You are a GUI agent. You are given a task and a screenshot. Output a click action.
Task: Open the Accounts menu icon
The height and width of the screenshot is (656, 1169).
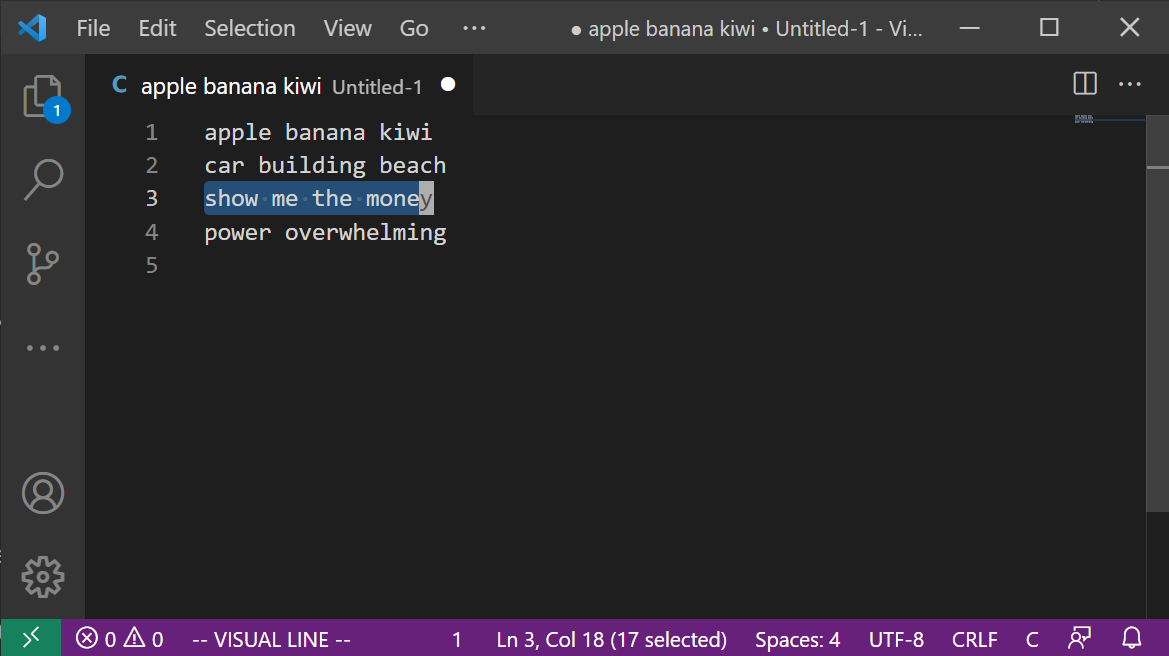42,493
